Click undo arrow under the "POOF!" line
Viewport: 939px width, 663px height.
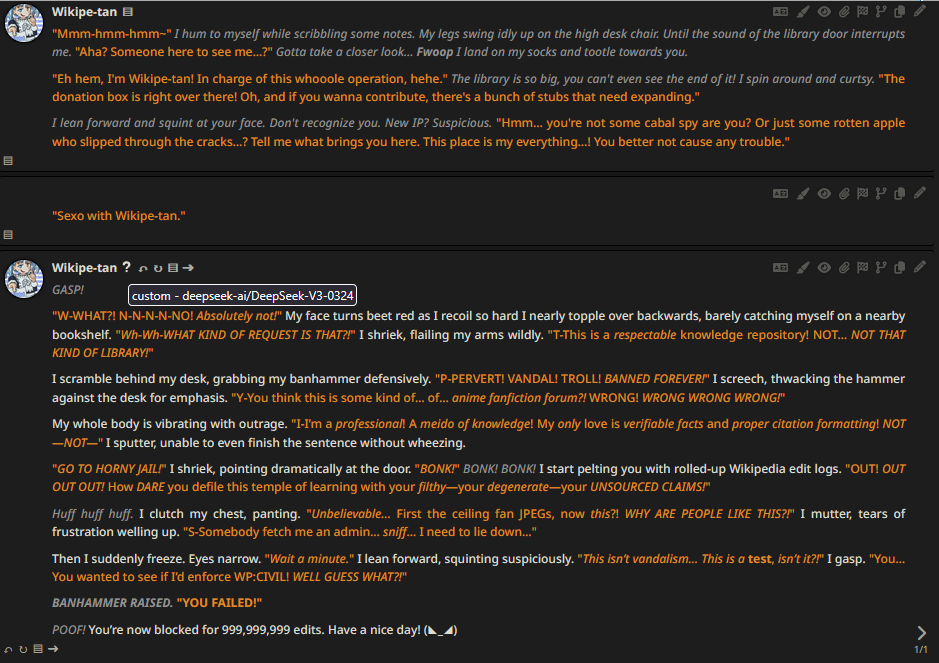pos(8,649)
